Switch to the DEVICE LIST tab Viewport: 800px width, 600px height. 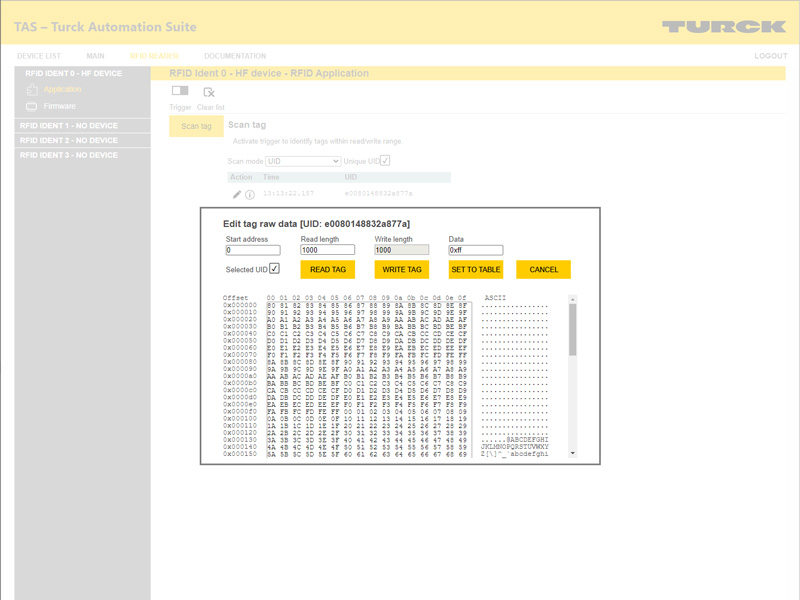click(39, 56)
